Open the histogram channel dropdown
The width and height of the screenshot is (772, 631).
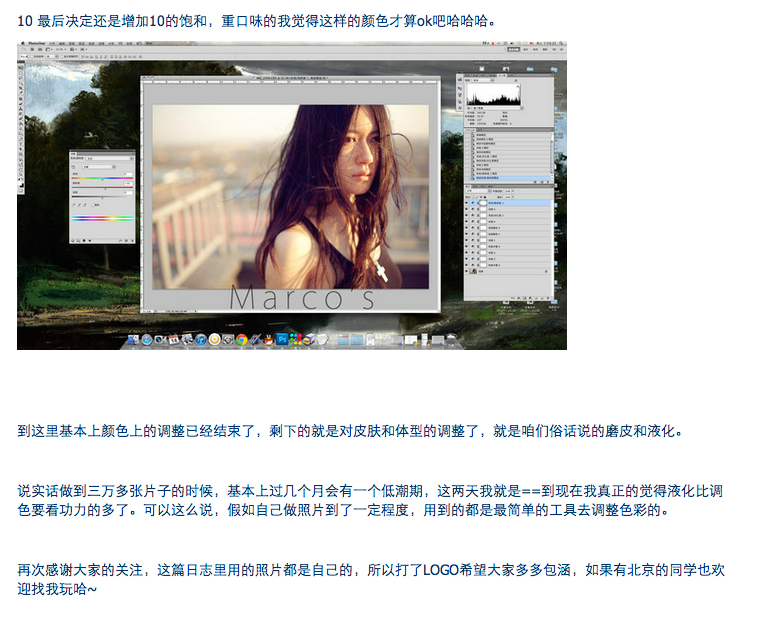[x=483, y=80]
